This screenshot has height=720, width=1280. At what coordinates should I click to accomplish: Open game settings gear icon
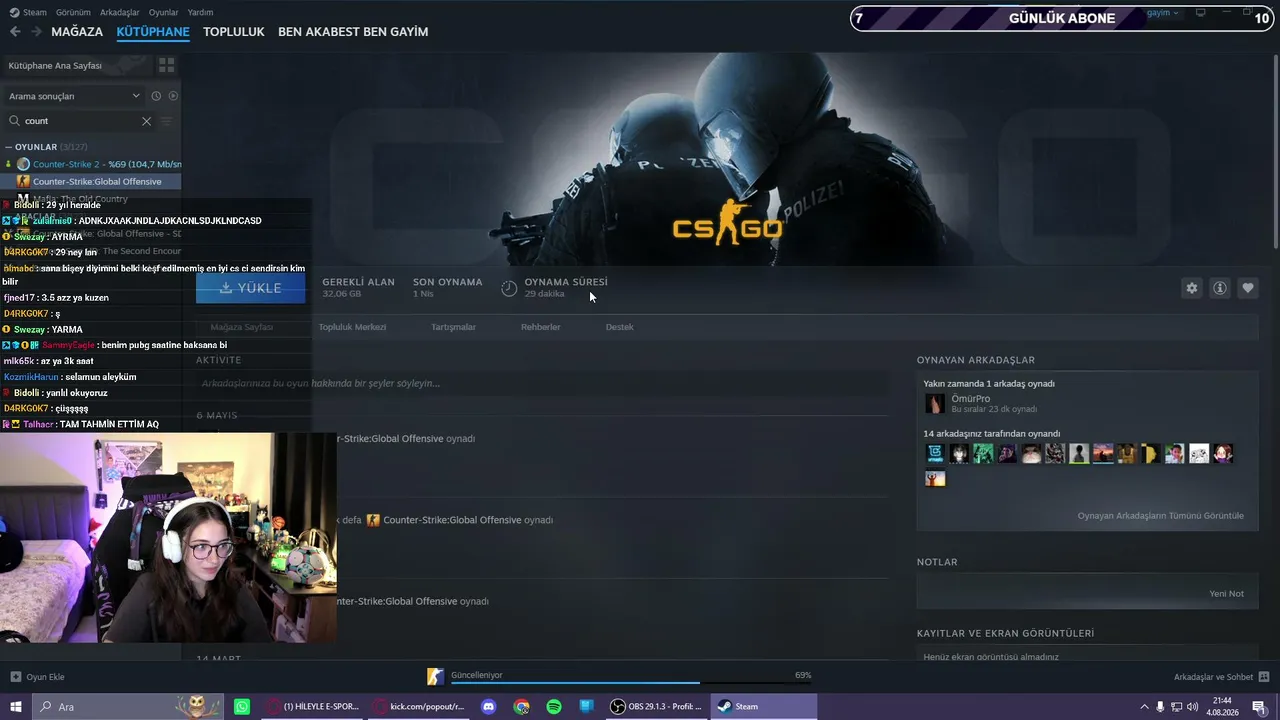(x=1192, y=288)
